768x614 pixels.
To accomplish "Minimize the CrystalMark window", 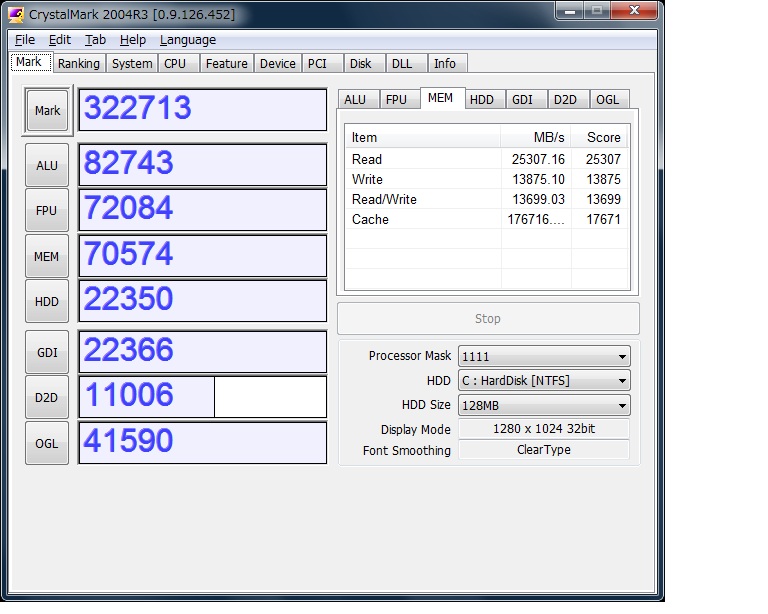I will (570, 11).
